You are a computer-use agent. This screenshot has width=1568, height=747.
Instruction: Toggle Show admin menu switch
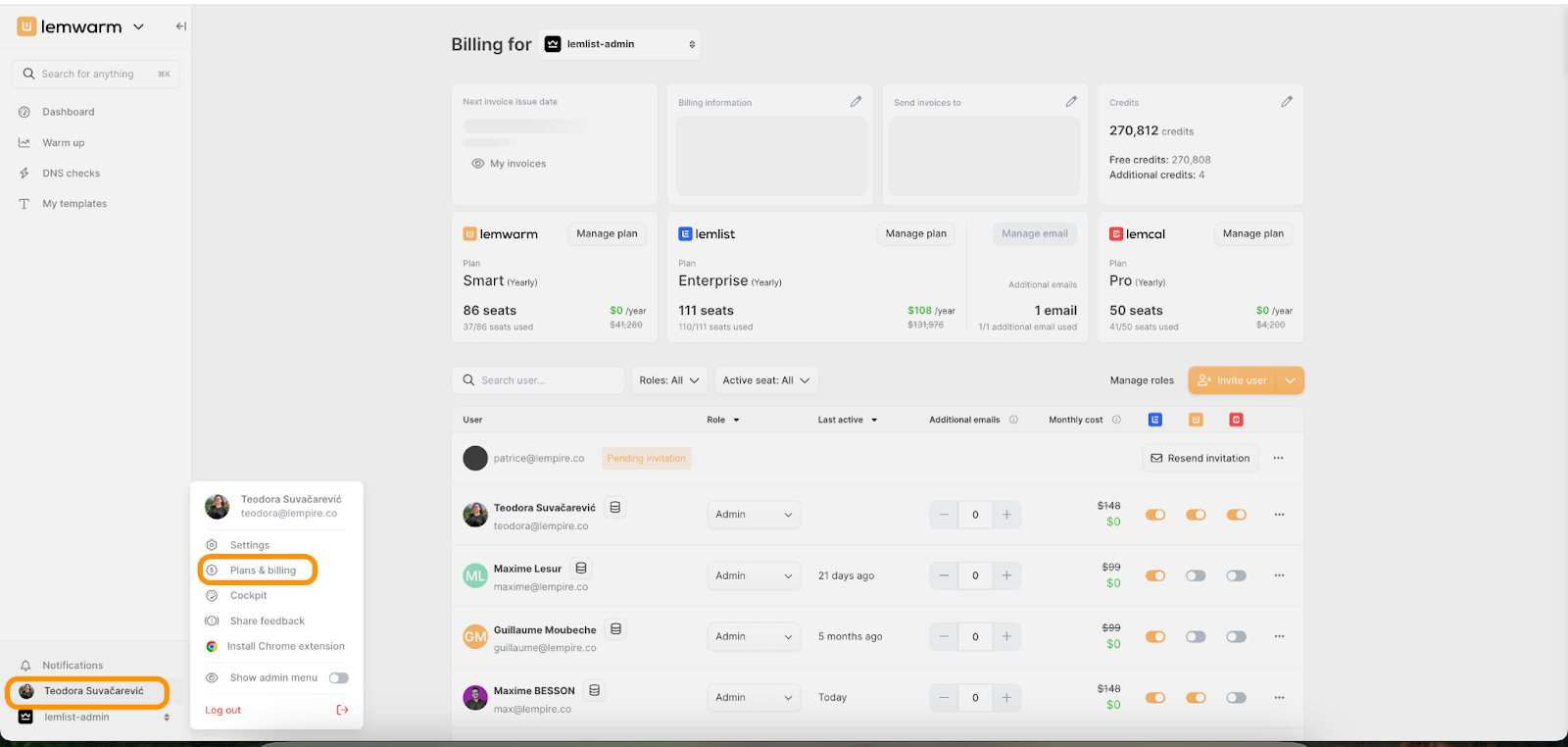point(339,678)
